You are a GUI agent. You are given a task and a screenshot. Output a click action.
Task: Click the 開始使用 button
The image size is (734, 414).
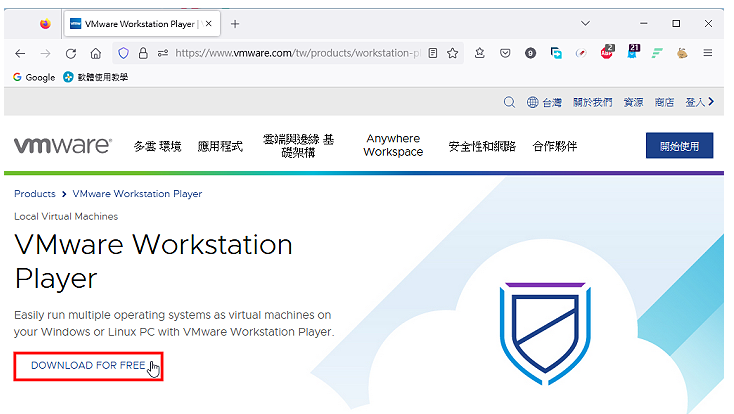coord(679,146)
